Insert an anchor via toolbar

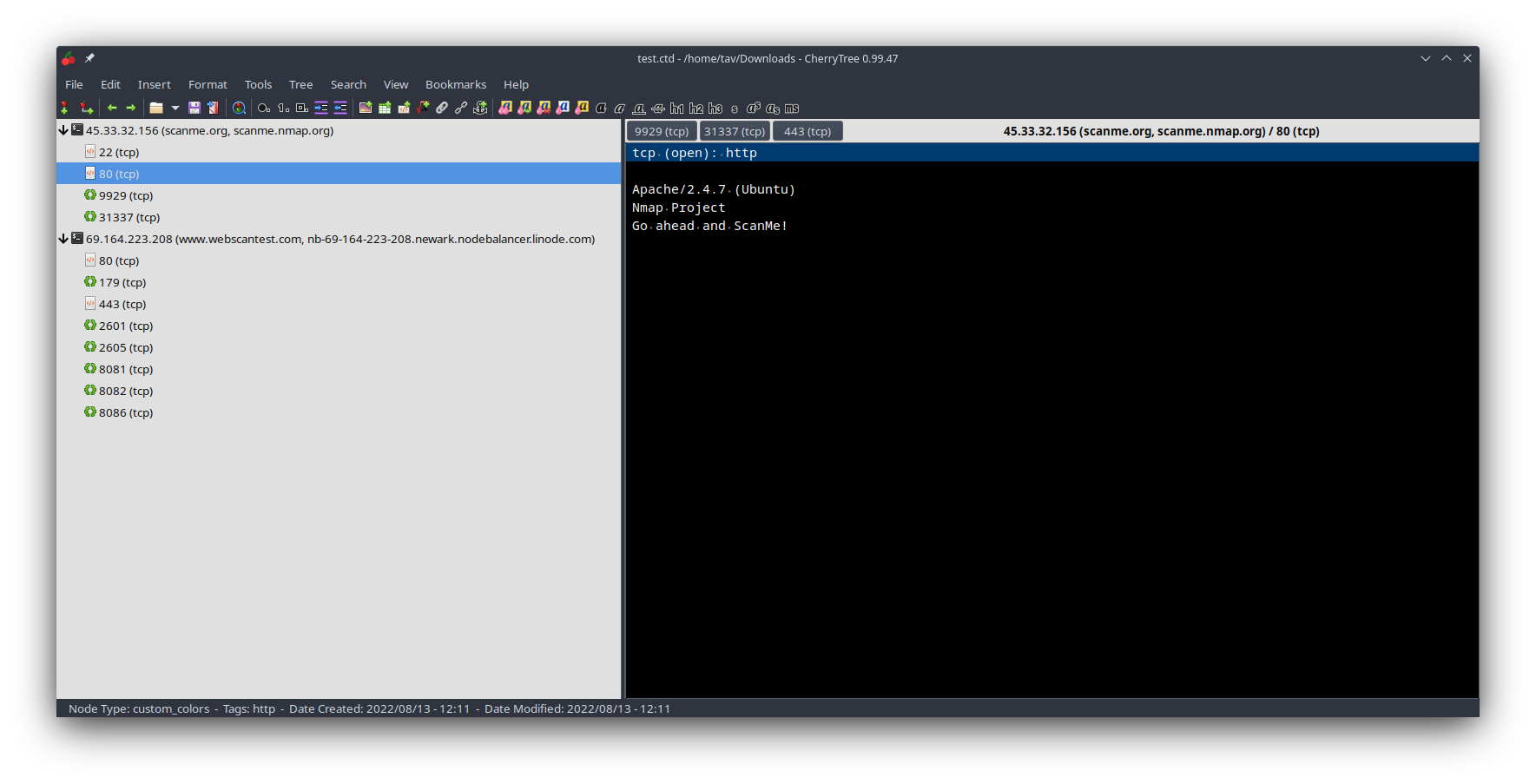pos(480,108)
